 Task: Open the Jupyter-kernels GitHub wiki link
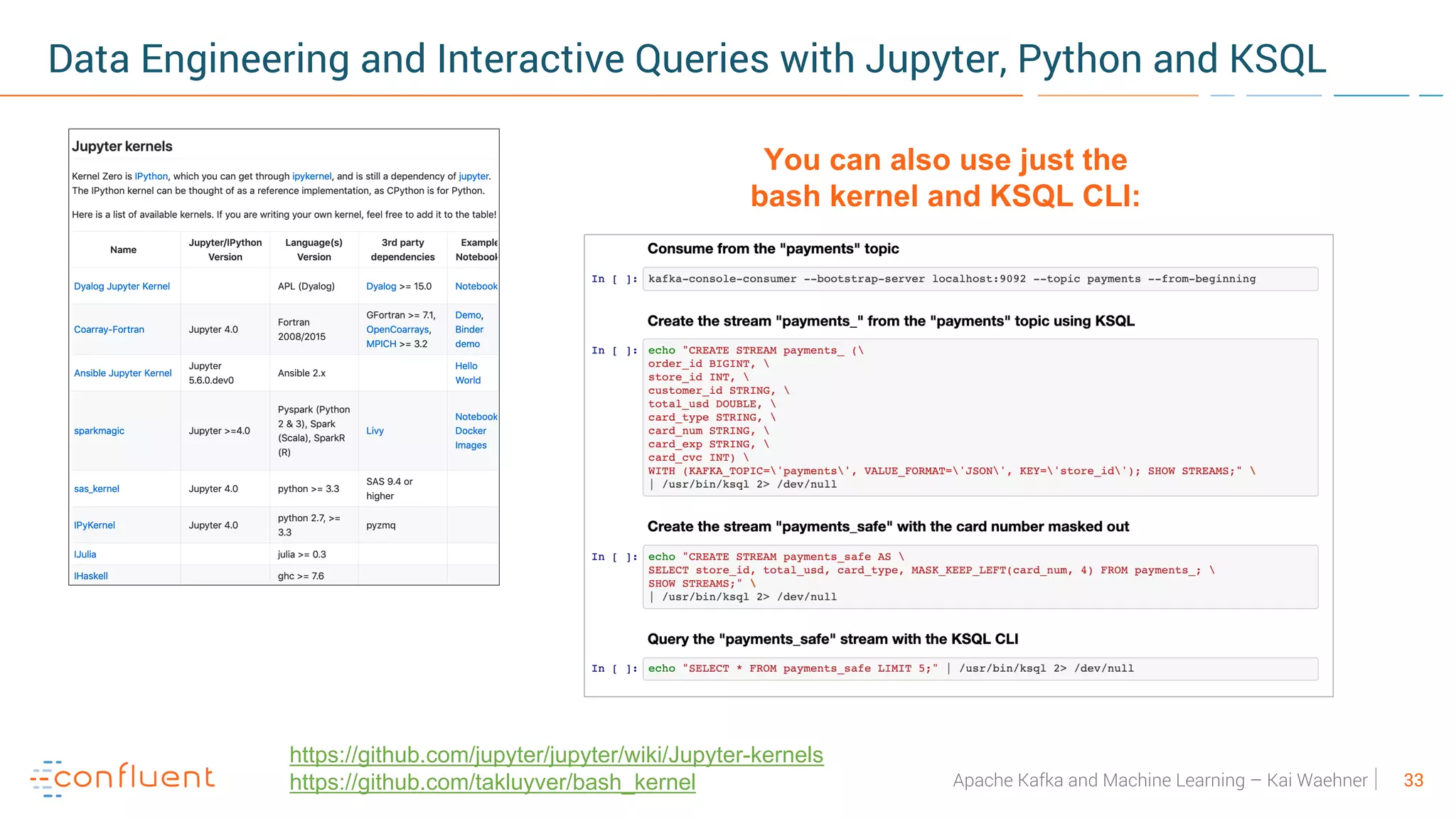click(556, 755)
